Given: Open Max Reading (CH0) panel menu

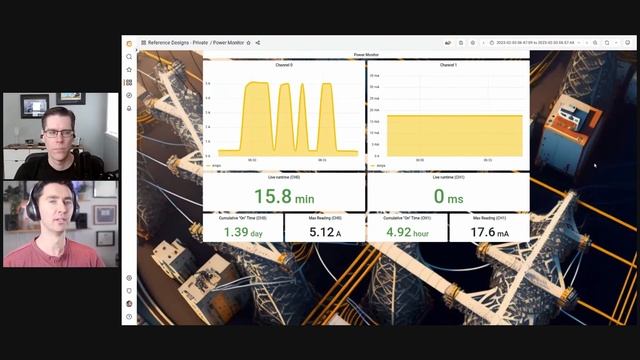Looking at the screenshot, I should [x=325, y=218].
